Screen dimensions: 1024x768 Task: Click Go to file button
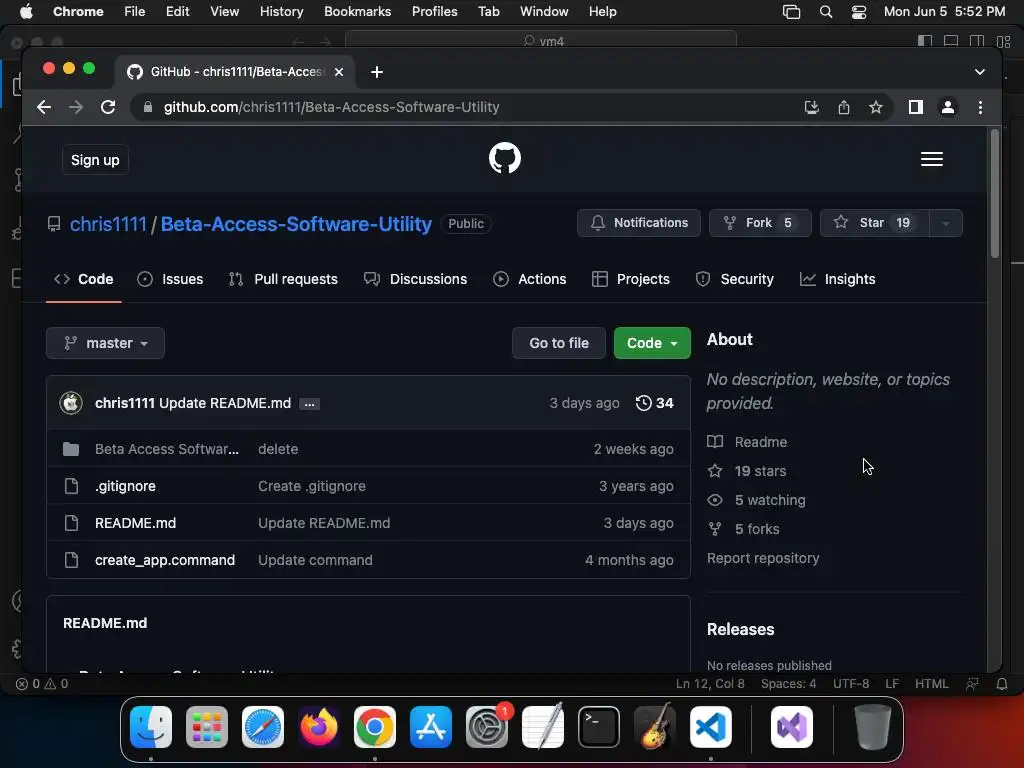(x=559, y=343)
